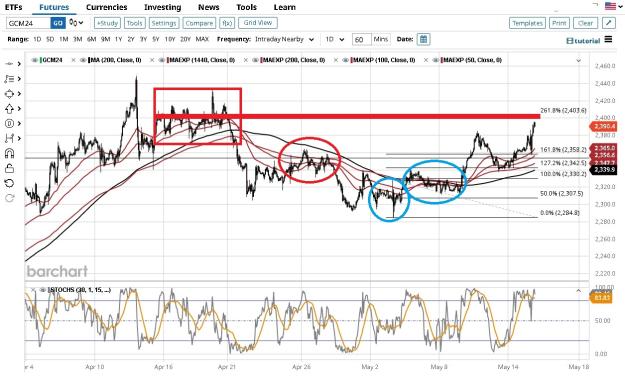Screen dimensions: 625x382
Task: Open the ETFs menu
Action: click(14, 7)
